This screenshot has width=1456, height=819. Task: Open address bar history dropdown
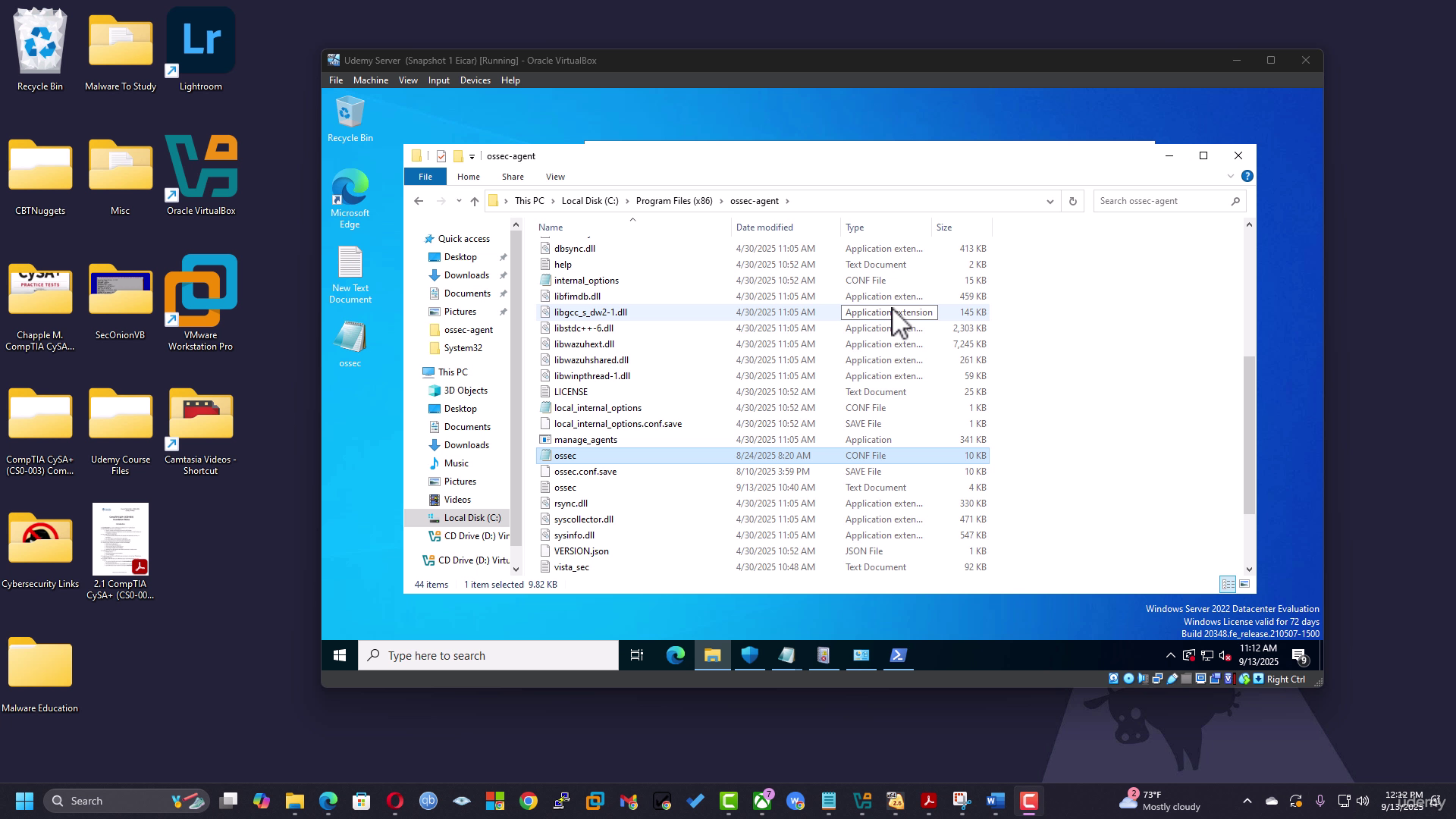click(1050, 201)
